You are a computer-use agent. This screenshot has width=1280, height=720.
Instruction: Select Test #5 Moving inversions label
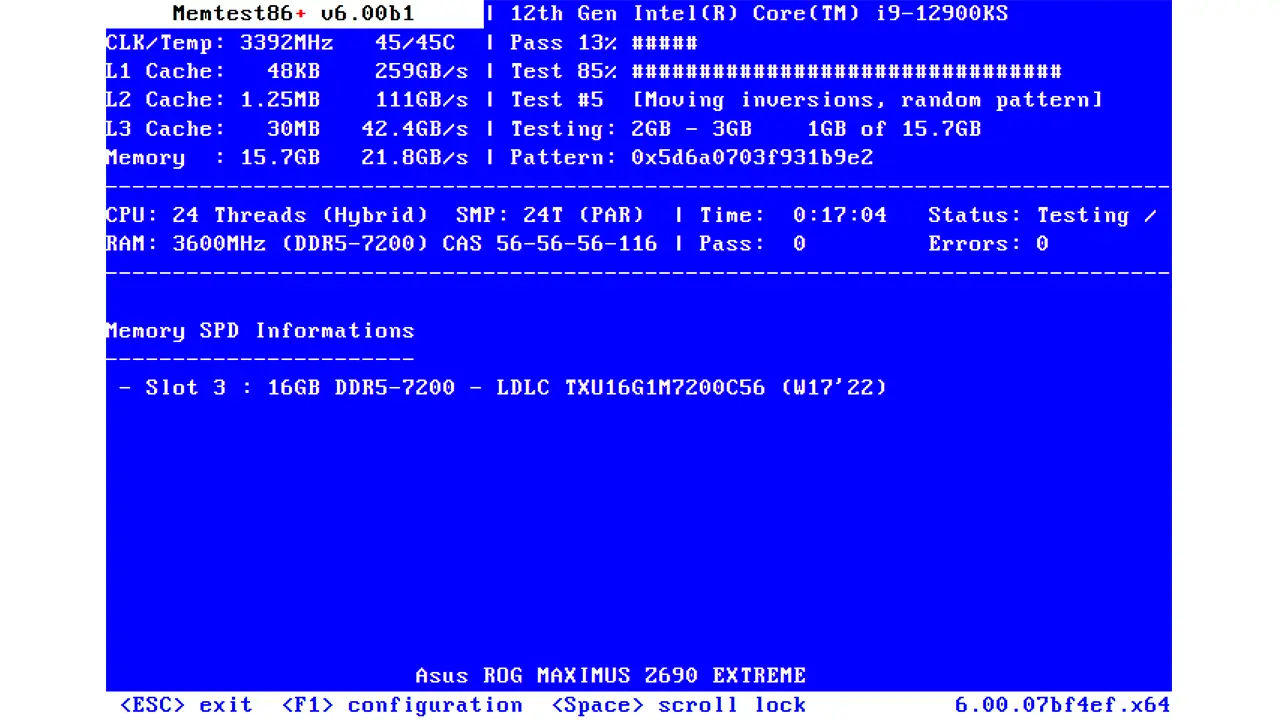pos(807,100)
